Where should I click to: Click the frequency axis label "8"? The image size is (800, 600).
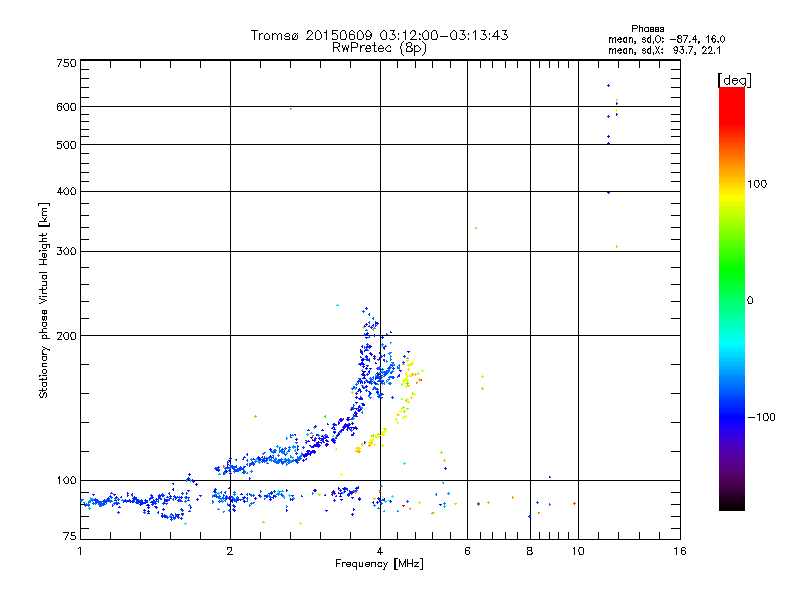pyautogui.click(x=530, y=551)
